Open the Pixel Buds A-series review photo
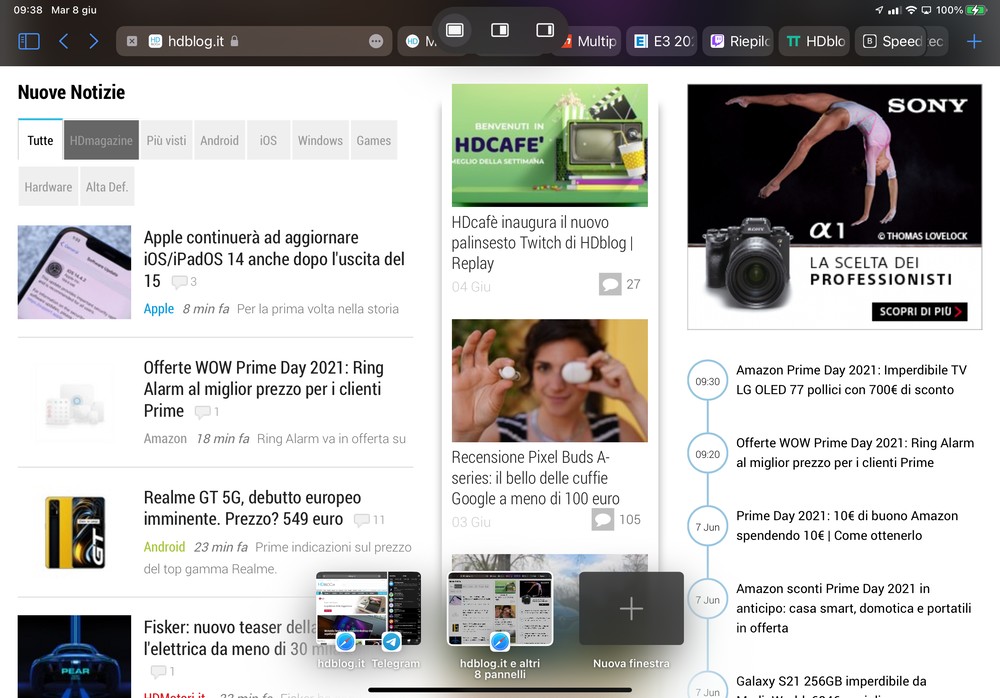Screen dimensions: 1000x698 click(x=550, y=380)
